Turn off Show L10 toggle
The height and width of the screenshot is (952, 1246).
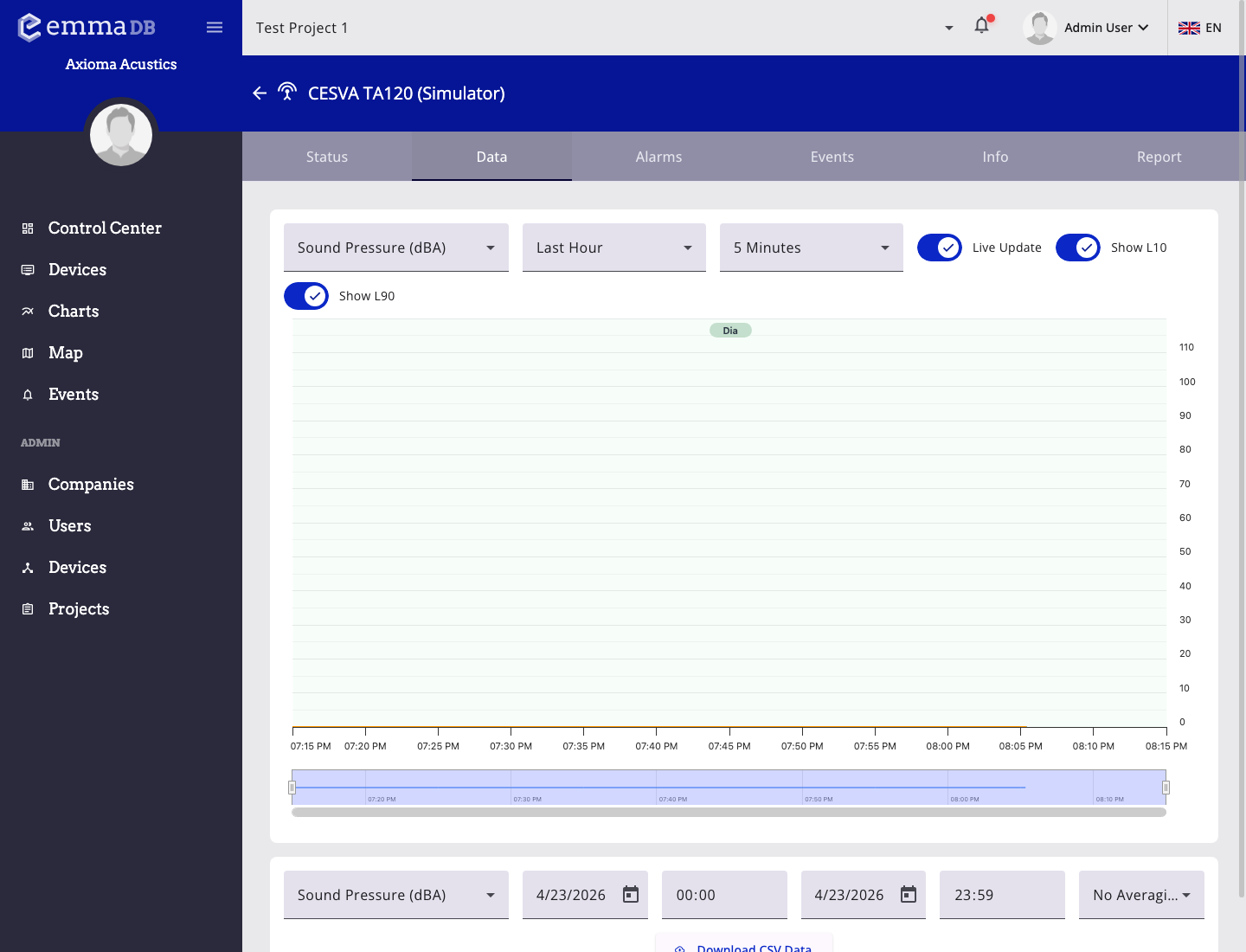point(1078,248)
